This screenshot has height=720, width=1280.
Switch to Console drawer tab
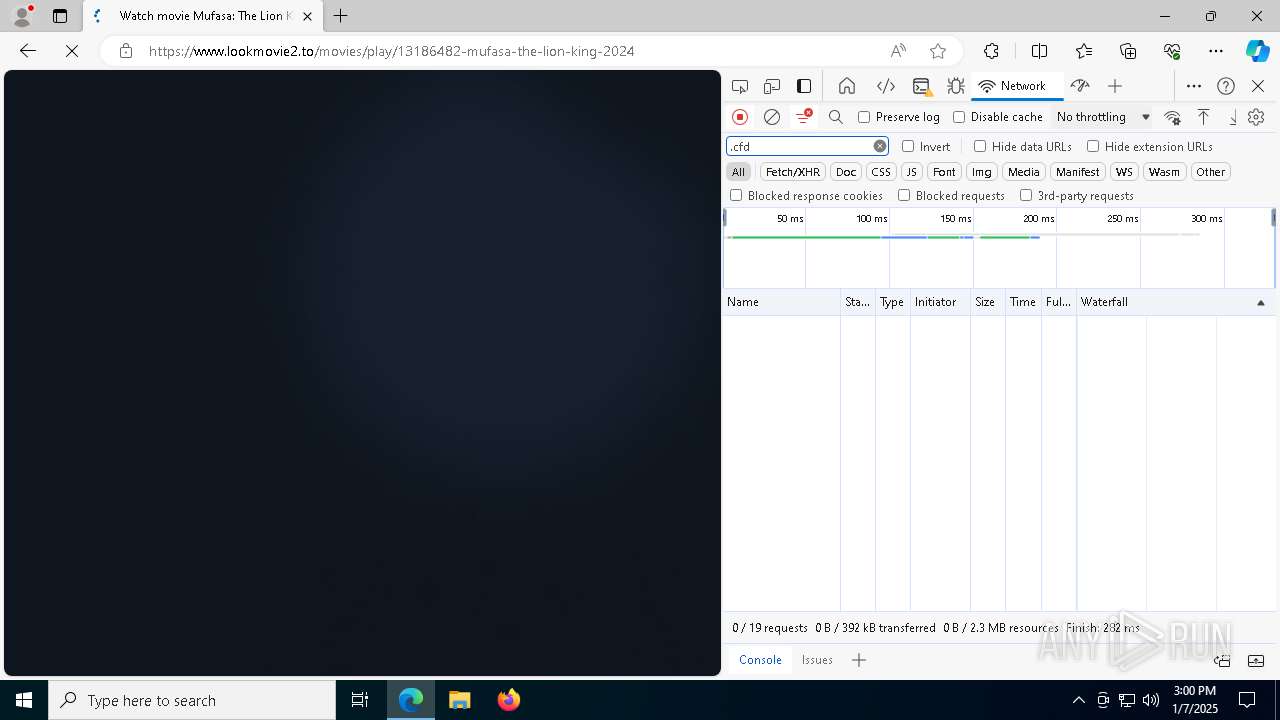[760, 660]
